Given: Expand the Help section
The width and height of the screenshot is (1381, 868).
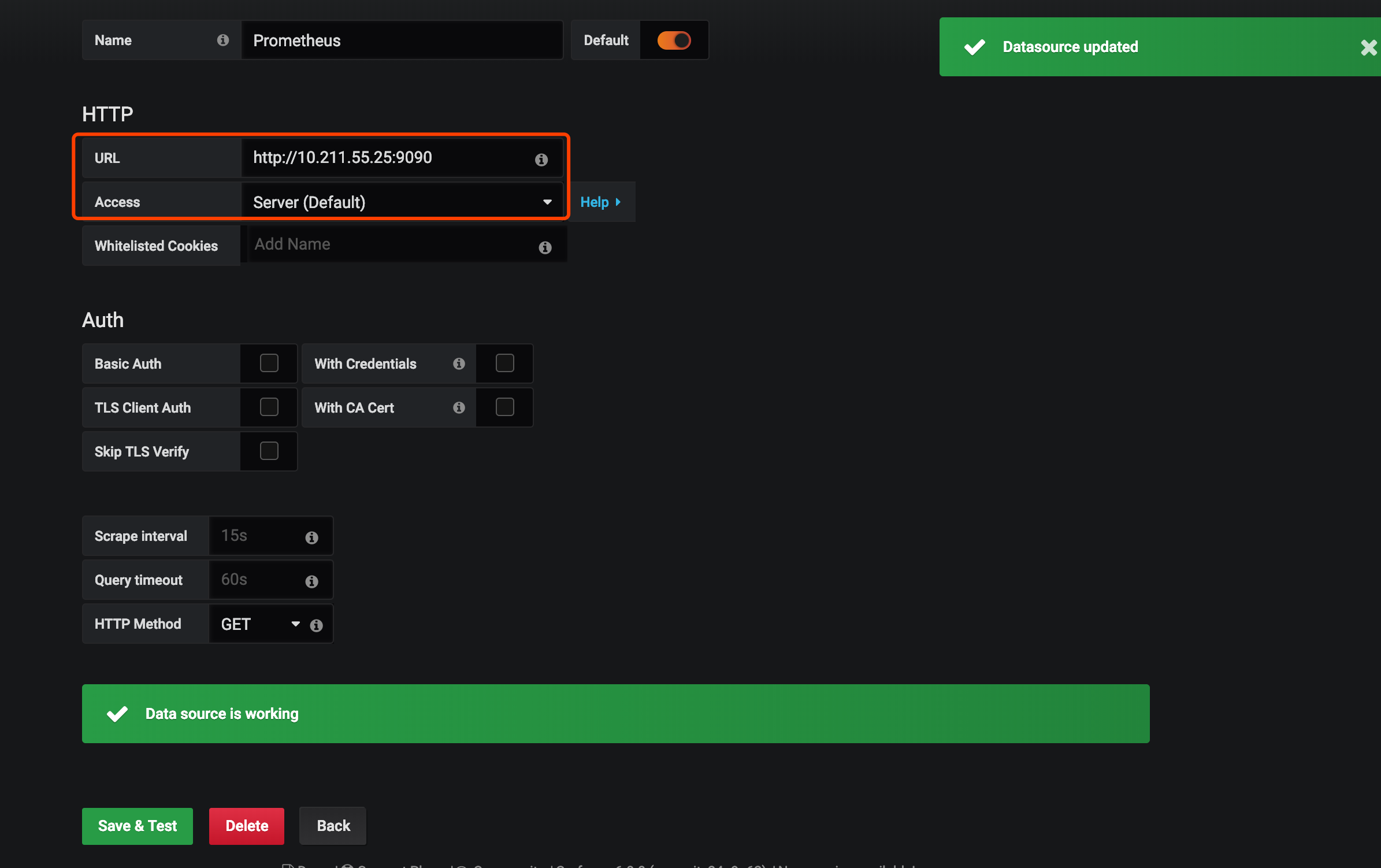Looking at the screenshot, I should point(600,202).
